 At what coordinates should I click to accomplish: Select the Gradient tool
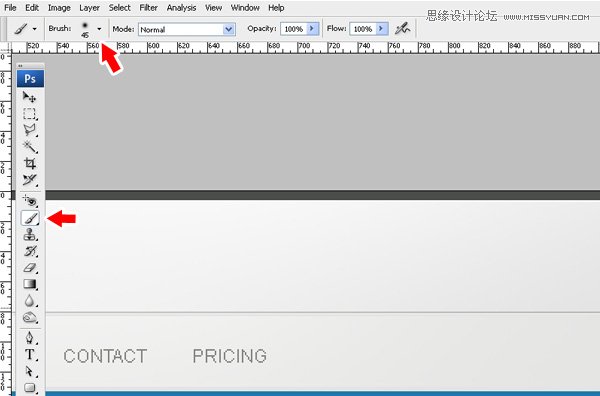(x=29, y=284)
